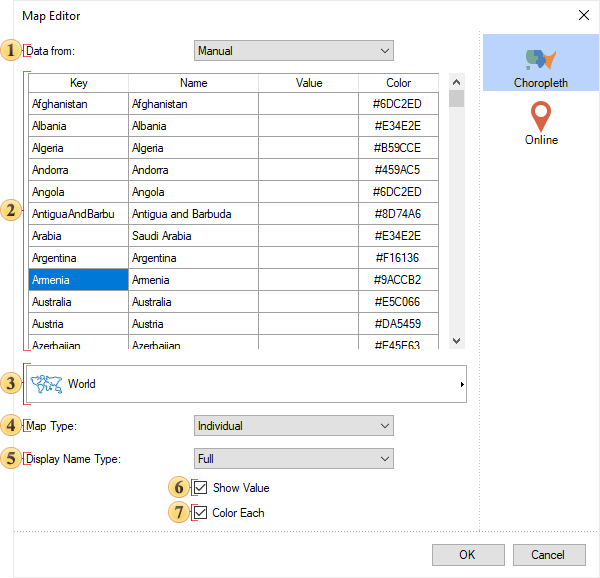
Task: Click the Color column header
Action: pos(398,83)
